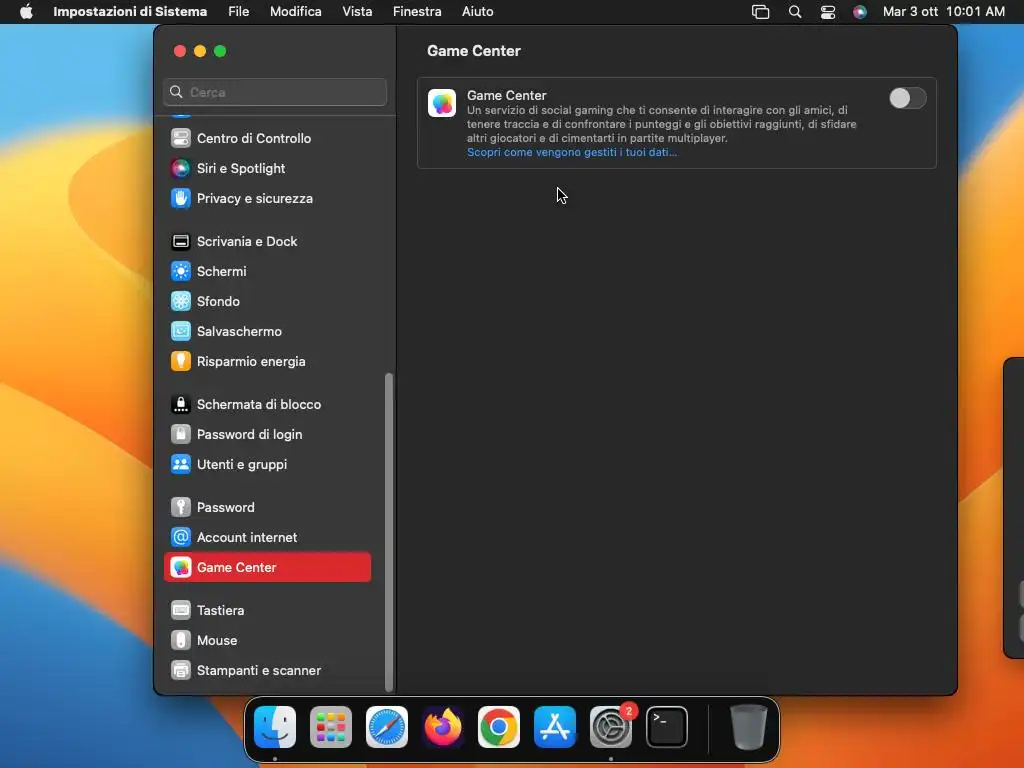1024x768 pixels.
Task: Click the Cerca search field
Action: (275, 92)
